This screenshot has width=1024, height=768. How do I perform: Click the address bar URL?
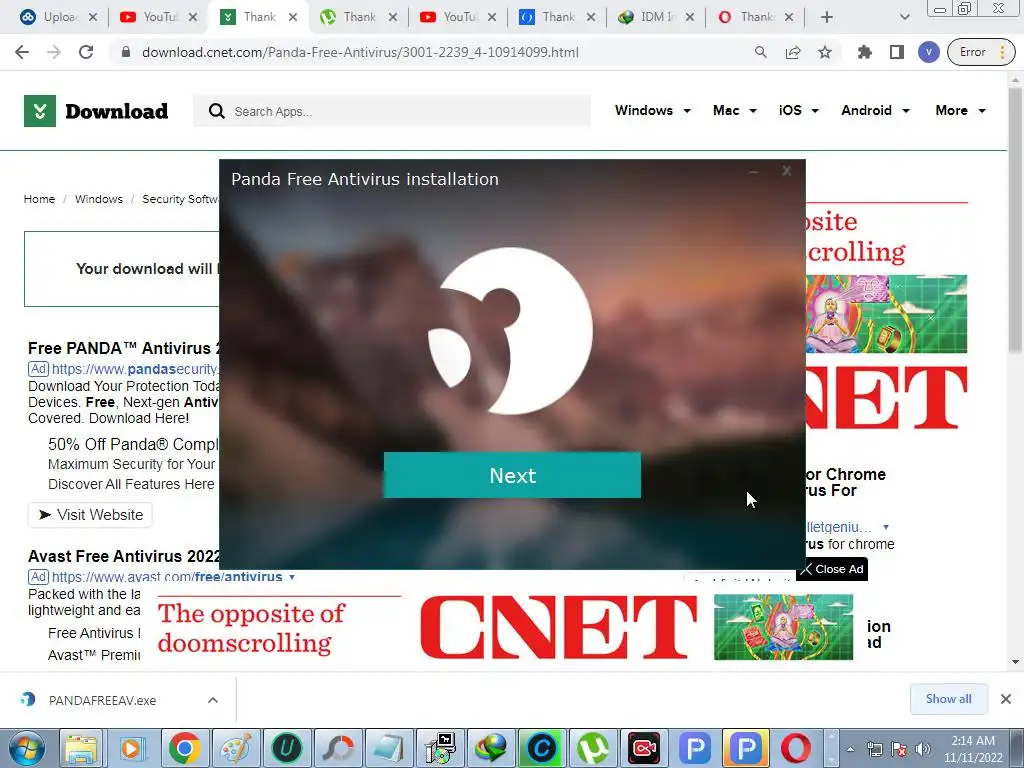coord(360,52)
